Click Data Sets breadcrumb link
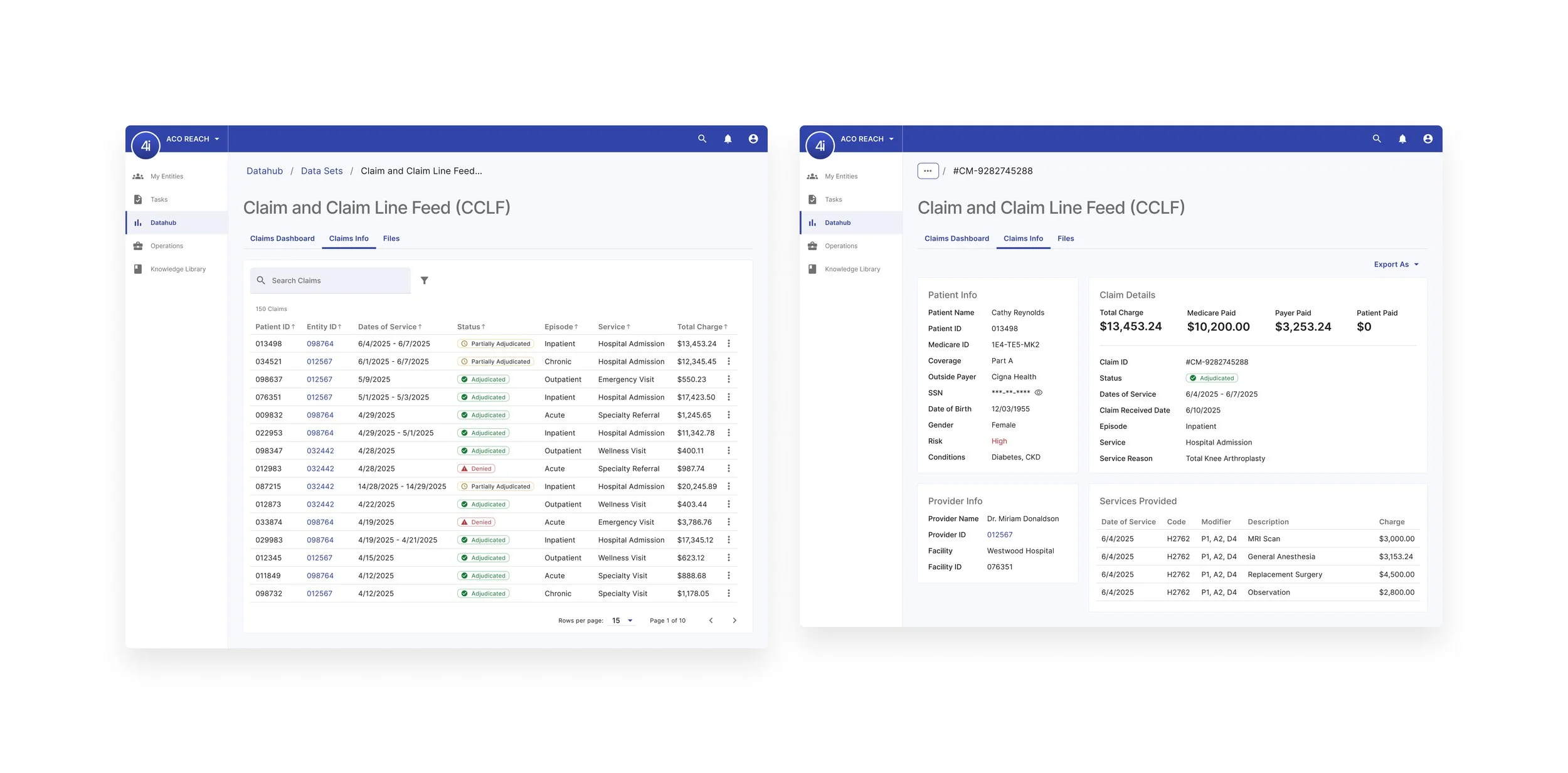The width and height of the screenshot is (1568, 773). click(322, 171)
